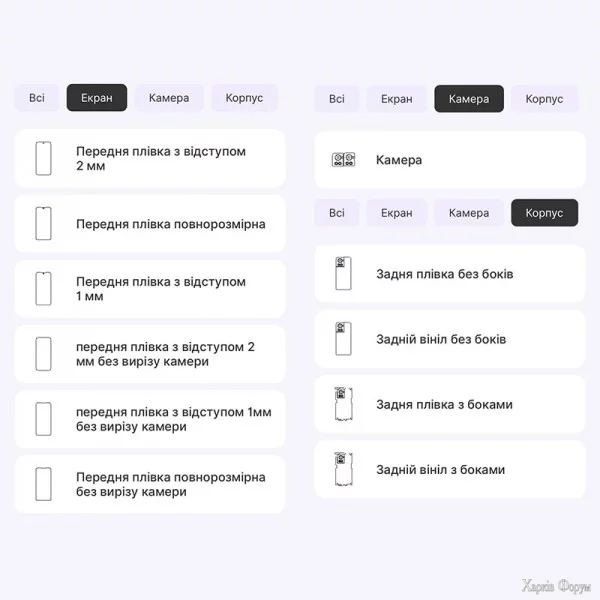Select the highlighted 'Екран' tab

pos(97,98)
